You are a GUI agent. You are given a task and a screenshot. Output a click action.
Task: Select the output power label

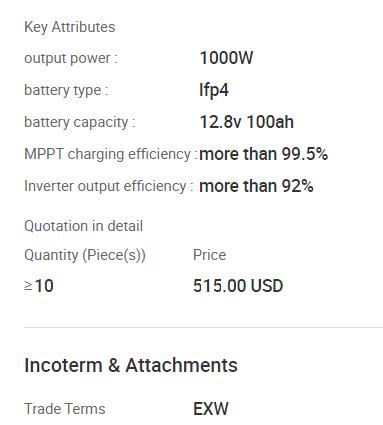pos(71,58)
